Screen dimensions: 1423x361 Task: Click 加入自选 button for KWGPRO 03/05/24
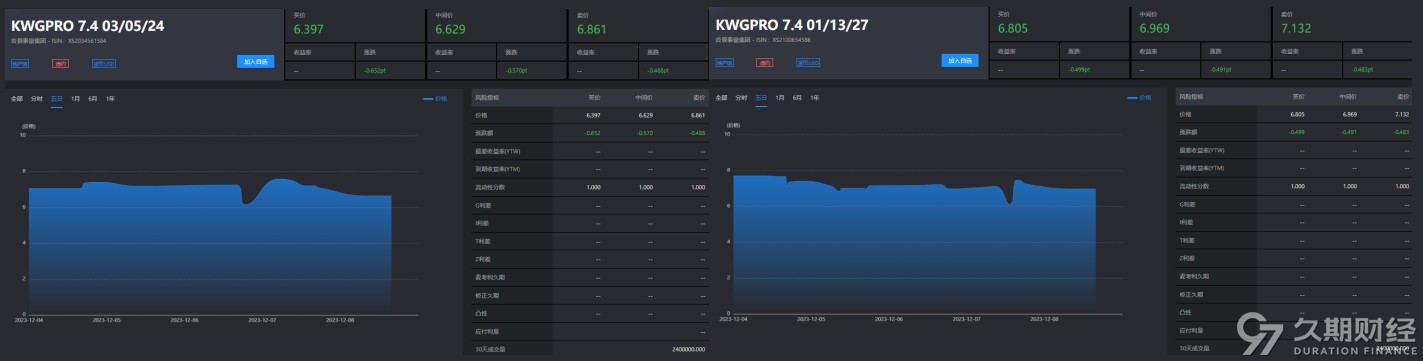point(255,61)
